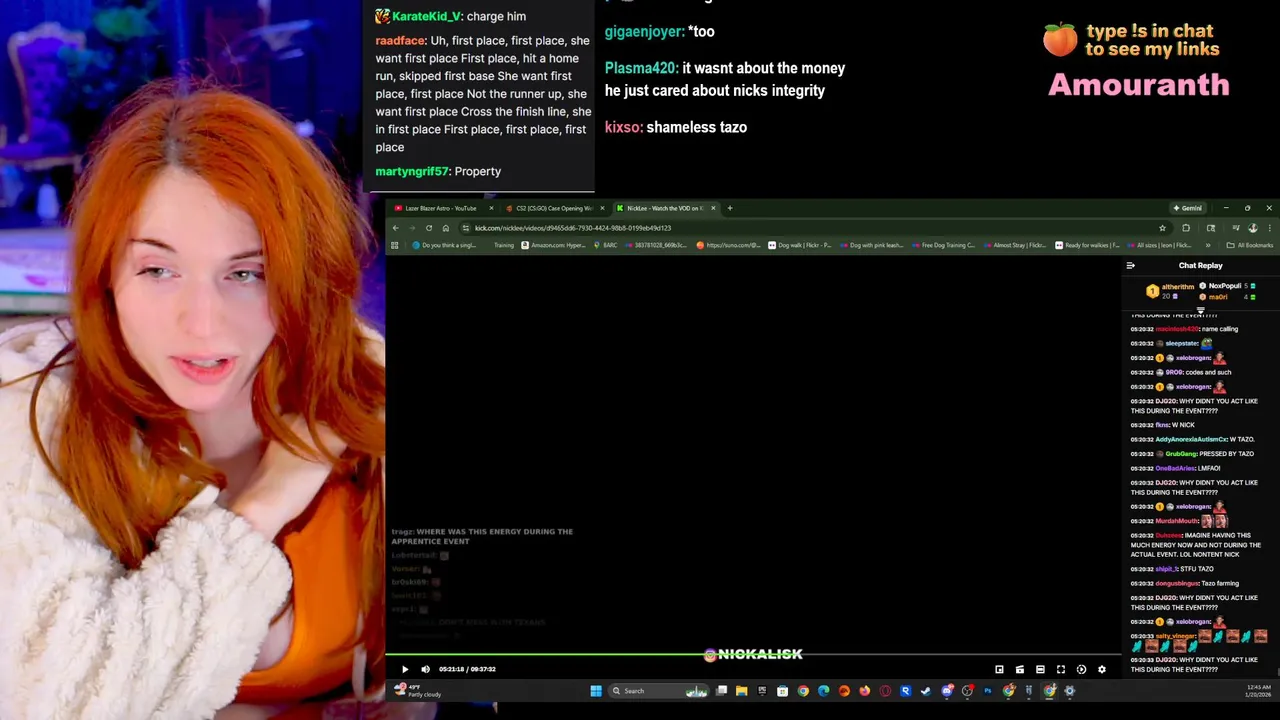
Task: Bookmark this page with the star icon
Action: (1162, 228)
